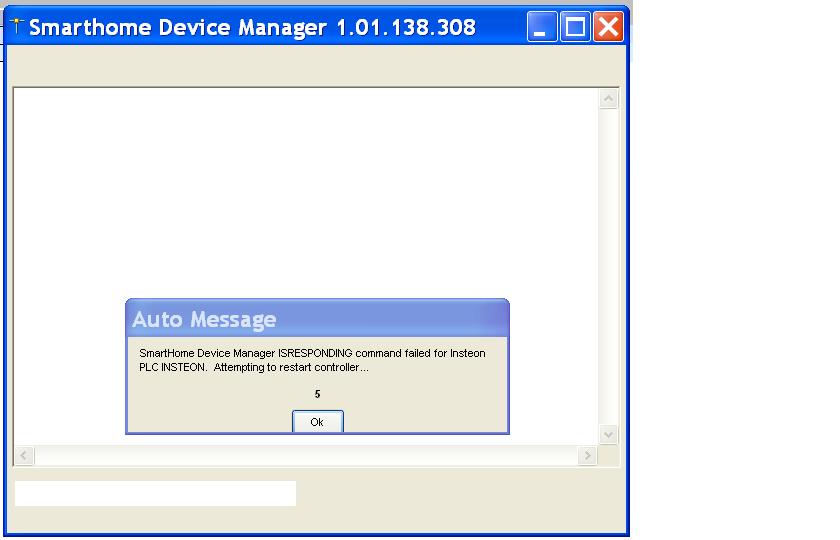Click the Smarthome Device Manager title bar icon
840x540 pixels.
17,26
